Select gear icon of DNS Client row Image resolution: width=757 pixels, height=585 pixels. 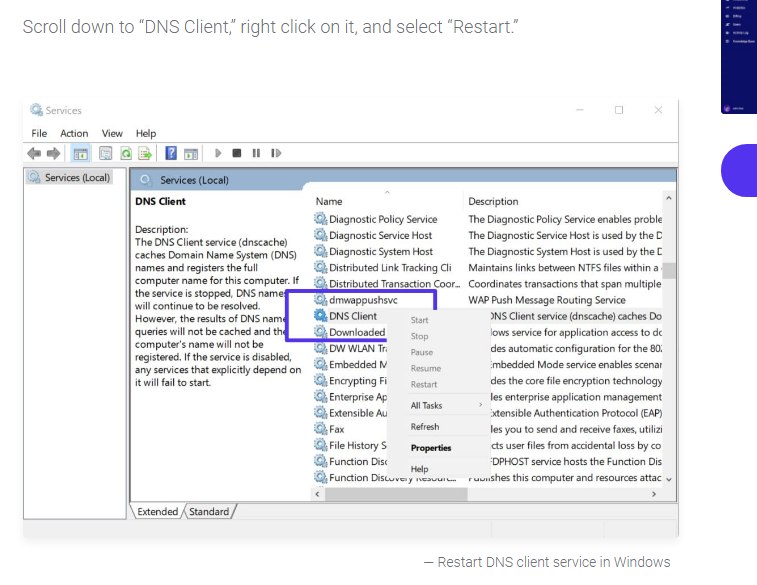click(x=321, y=316)
